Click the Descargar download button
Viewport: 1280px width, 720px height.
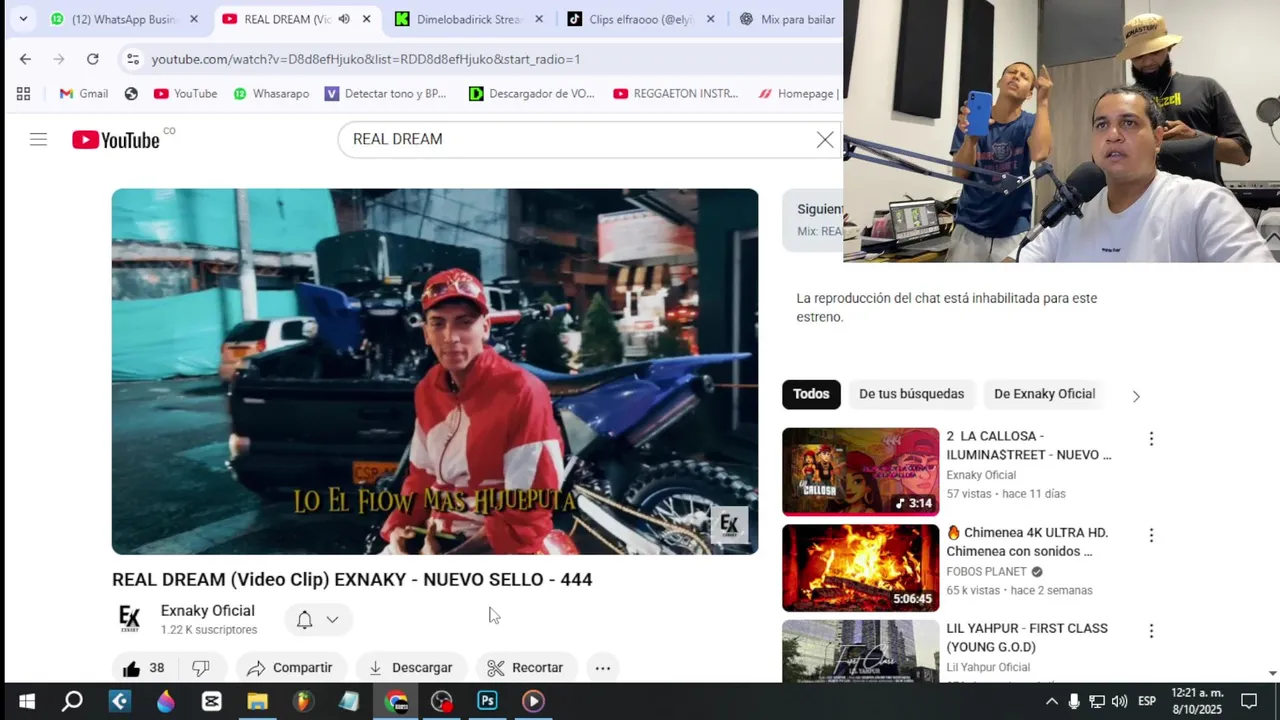point(411,668)
